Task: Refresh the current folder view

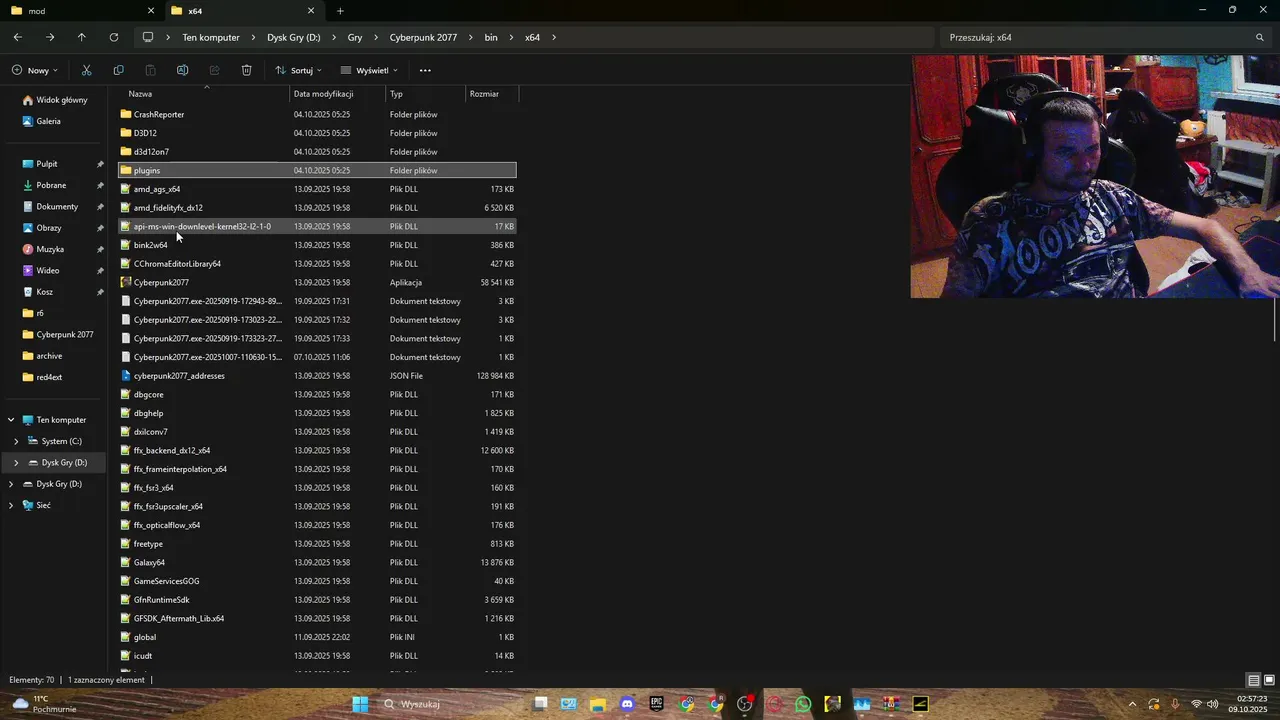Action: click(x=114, y=37)
